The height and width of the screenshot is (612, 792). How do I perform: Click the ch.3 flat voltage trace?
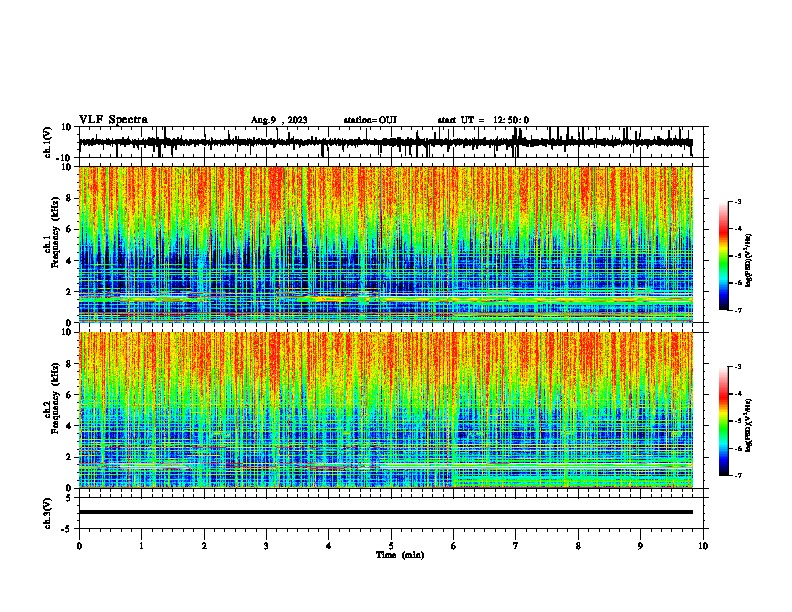pos(386,512)
